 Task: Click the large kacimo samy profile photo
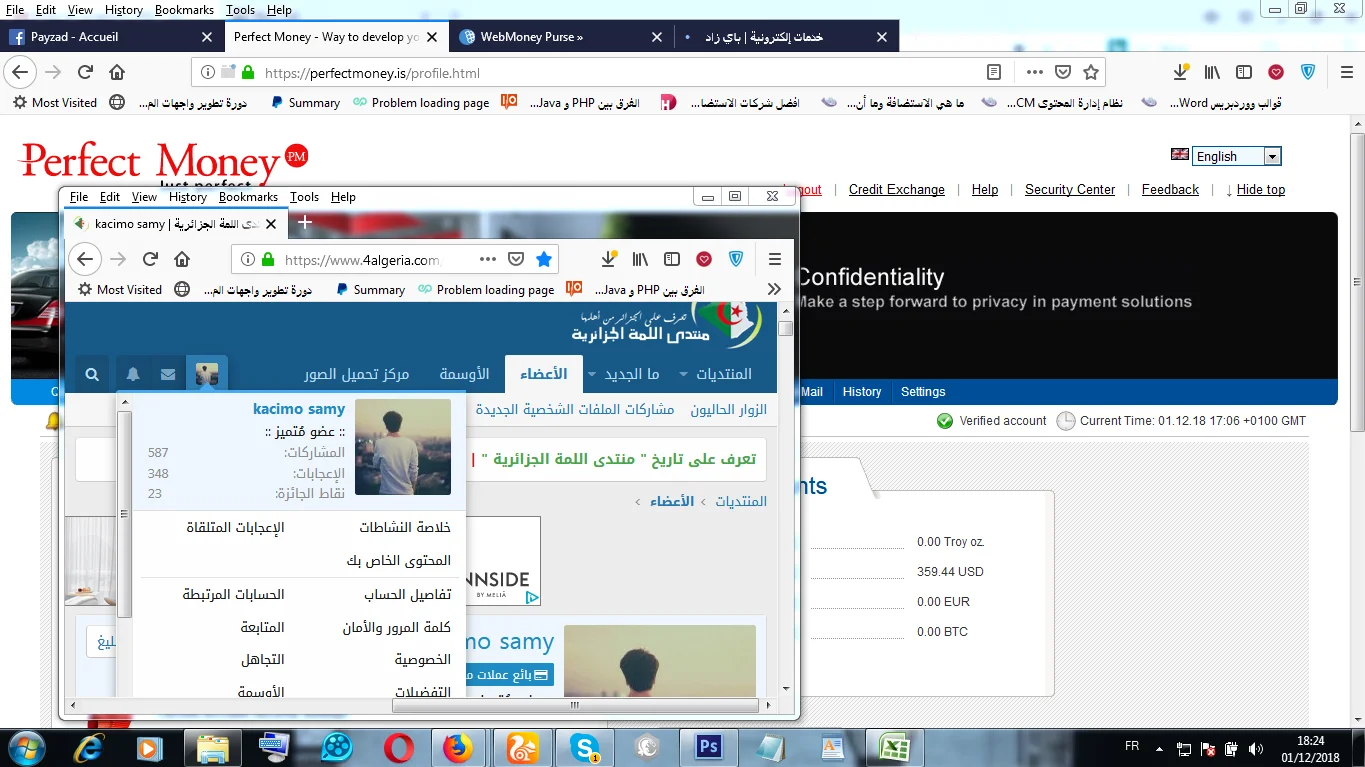pyautogui.click(x=403, y=447)
